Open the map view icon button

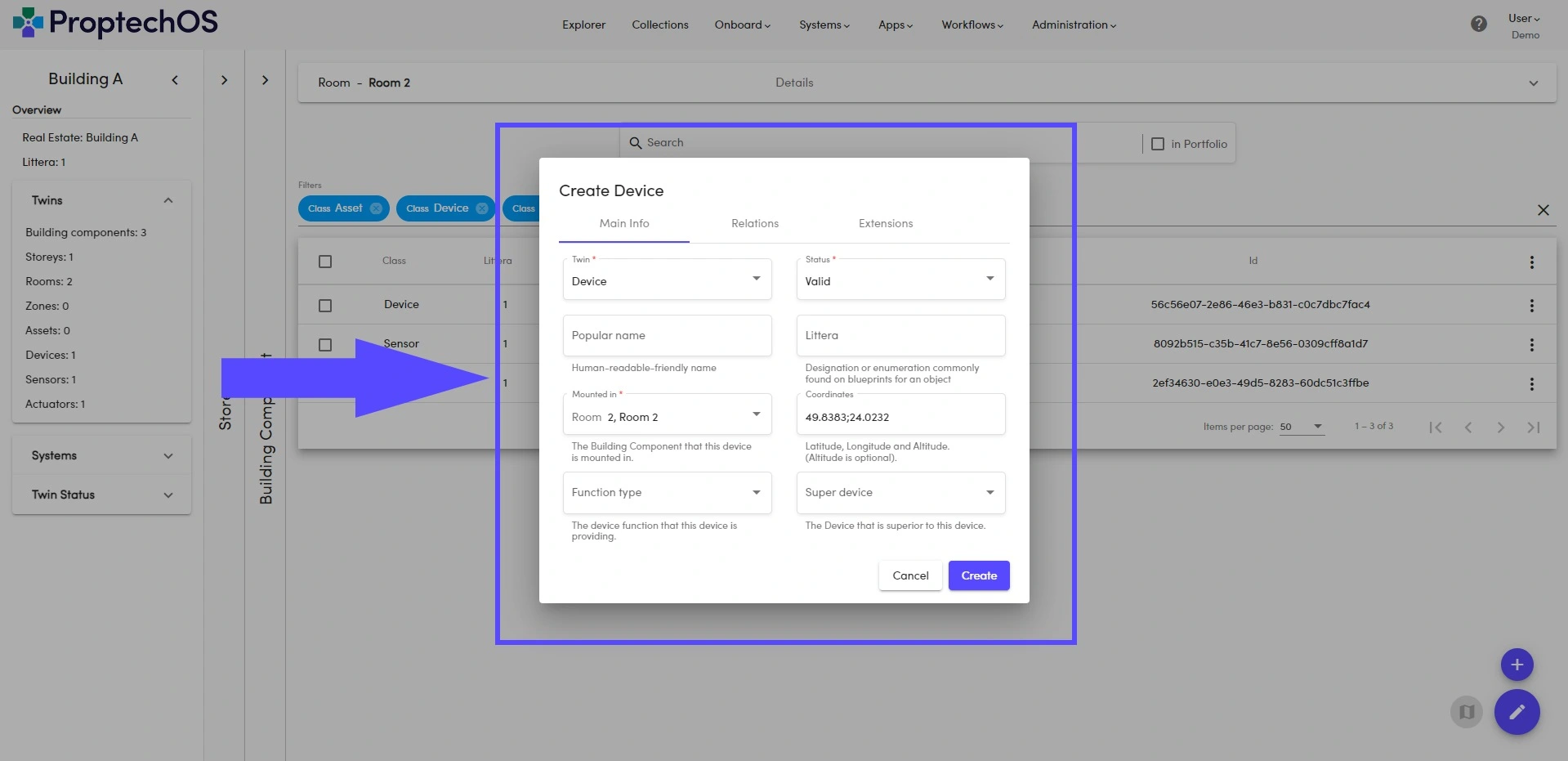pyautogui.click(x=1467, y=712)
